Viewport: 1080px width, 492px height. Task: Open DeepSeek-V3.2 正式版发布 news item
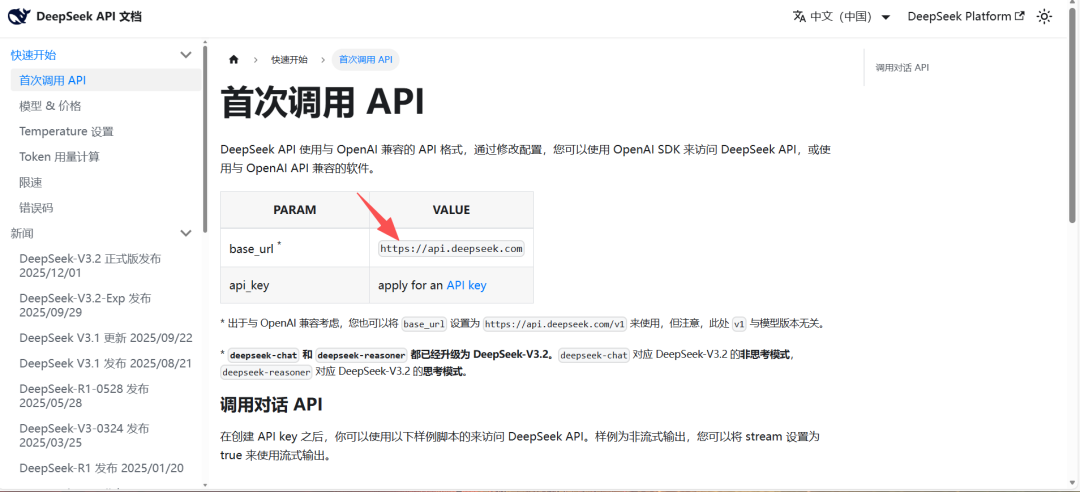click(90, 266)
